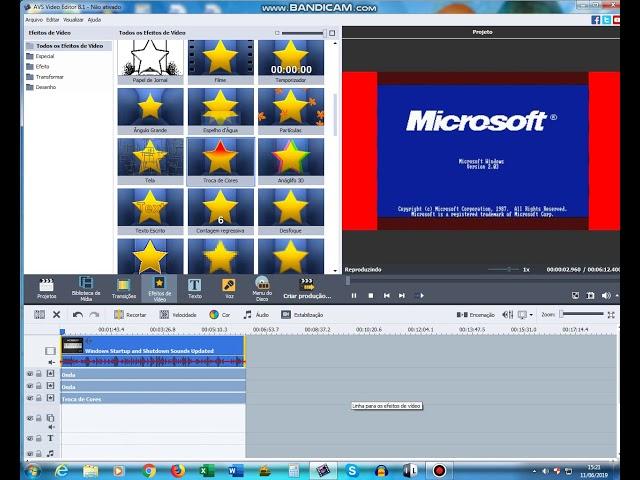Open Biblioteca de Mídia
The width and height of the screenshot is (640, 480).
[x=86, y=289]
